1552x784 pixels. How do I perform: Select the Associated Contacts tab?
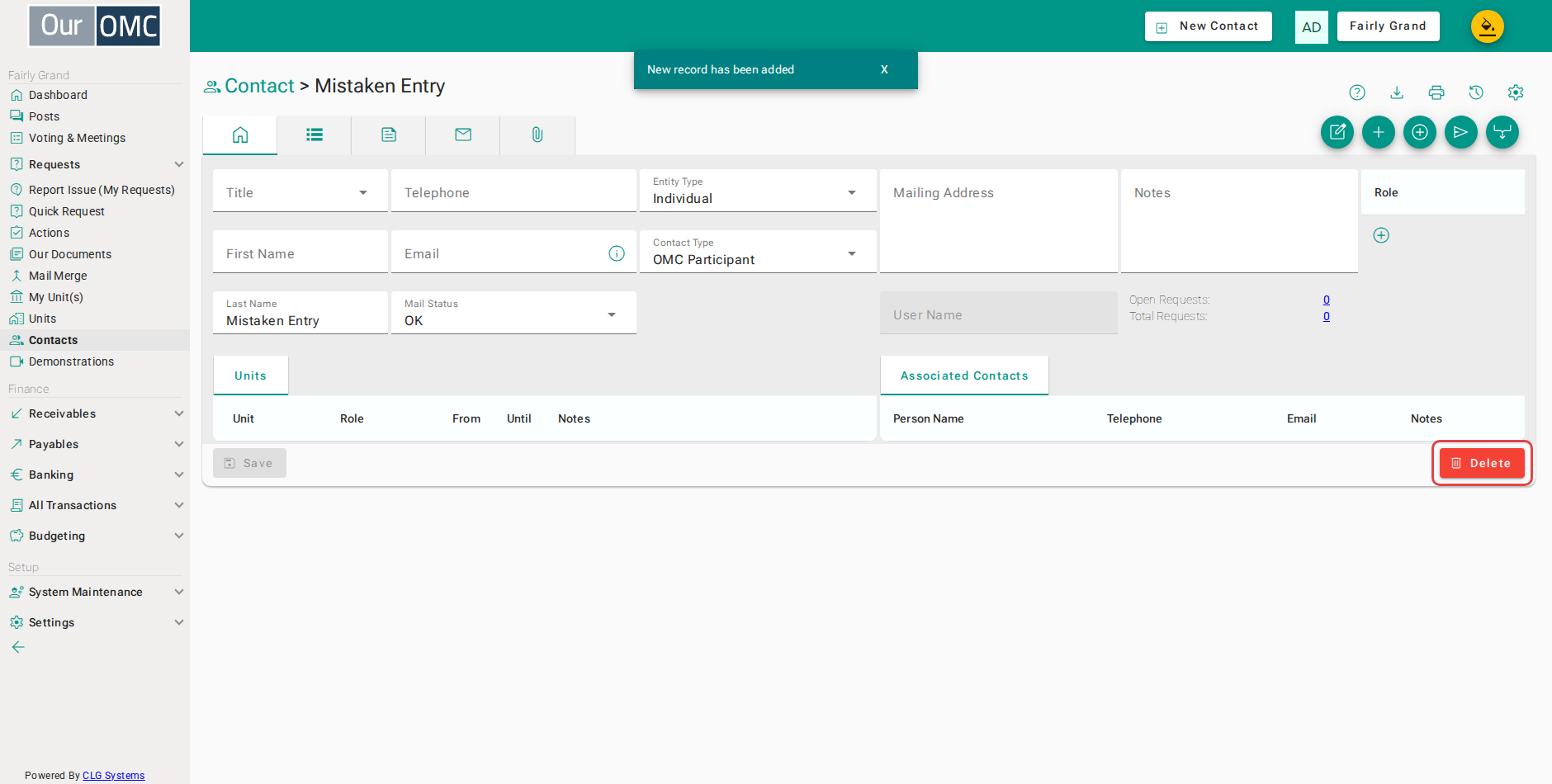coord(964,375)
